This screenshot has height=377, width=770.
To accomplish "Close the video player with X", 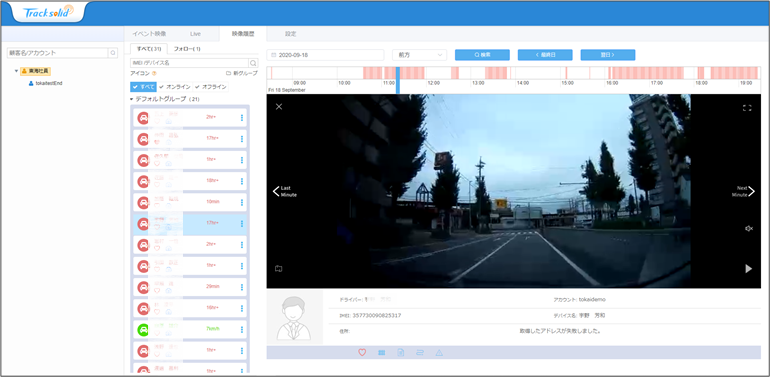I will tap(279, 107).
